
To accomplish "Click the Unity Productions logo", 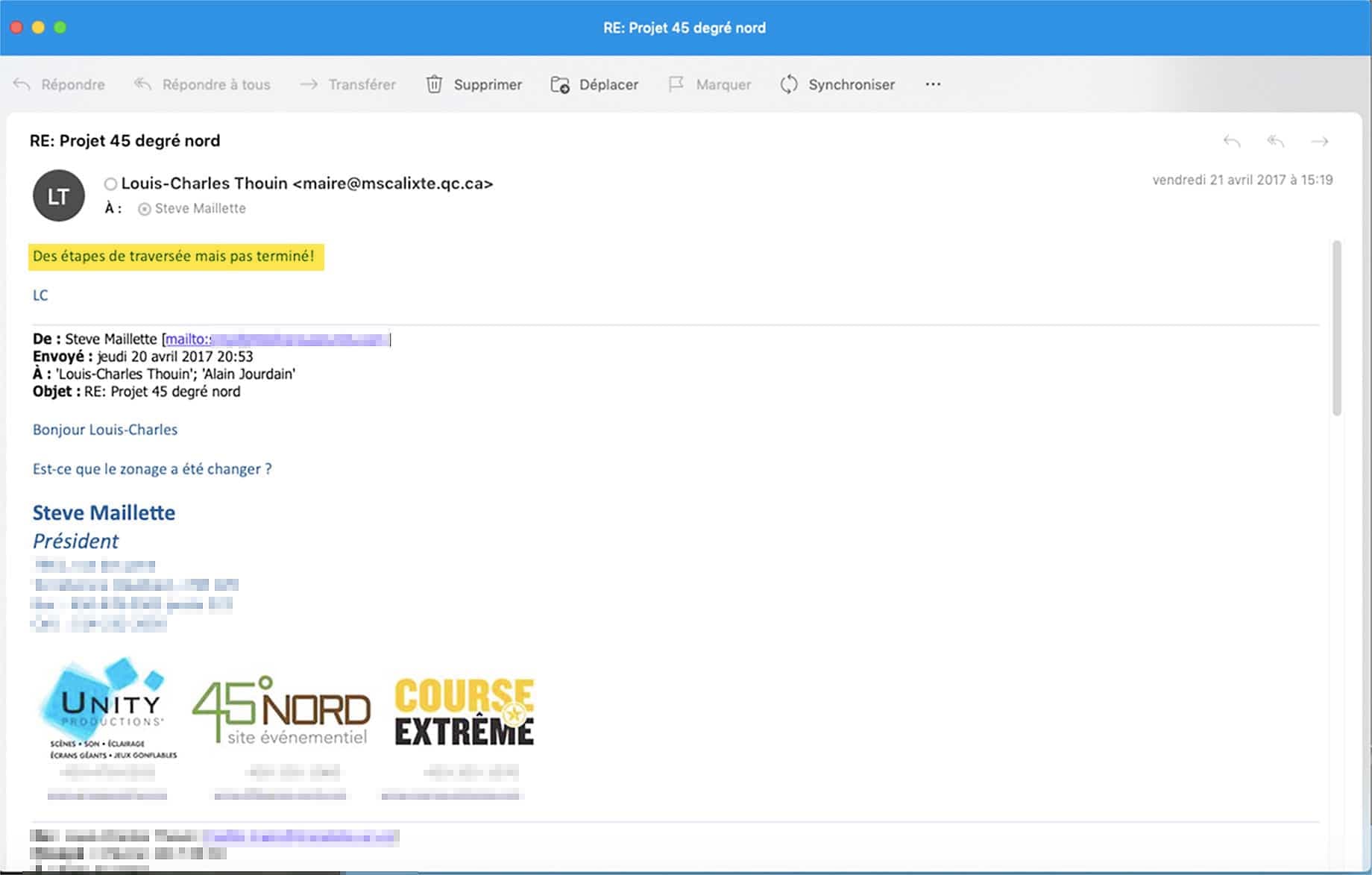I will pos(108,708).
